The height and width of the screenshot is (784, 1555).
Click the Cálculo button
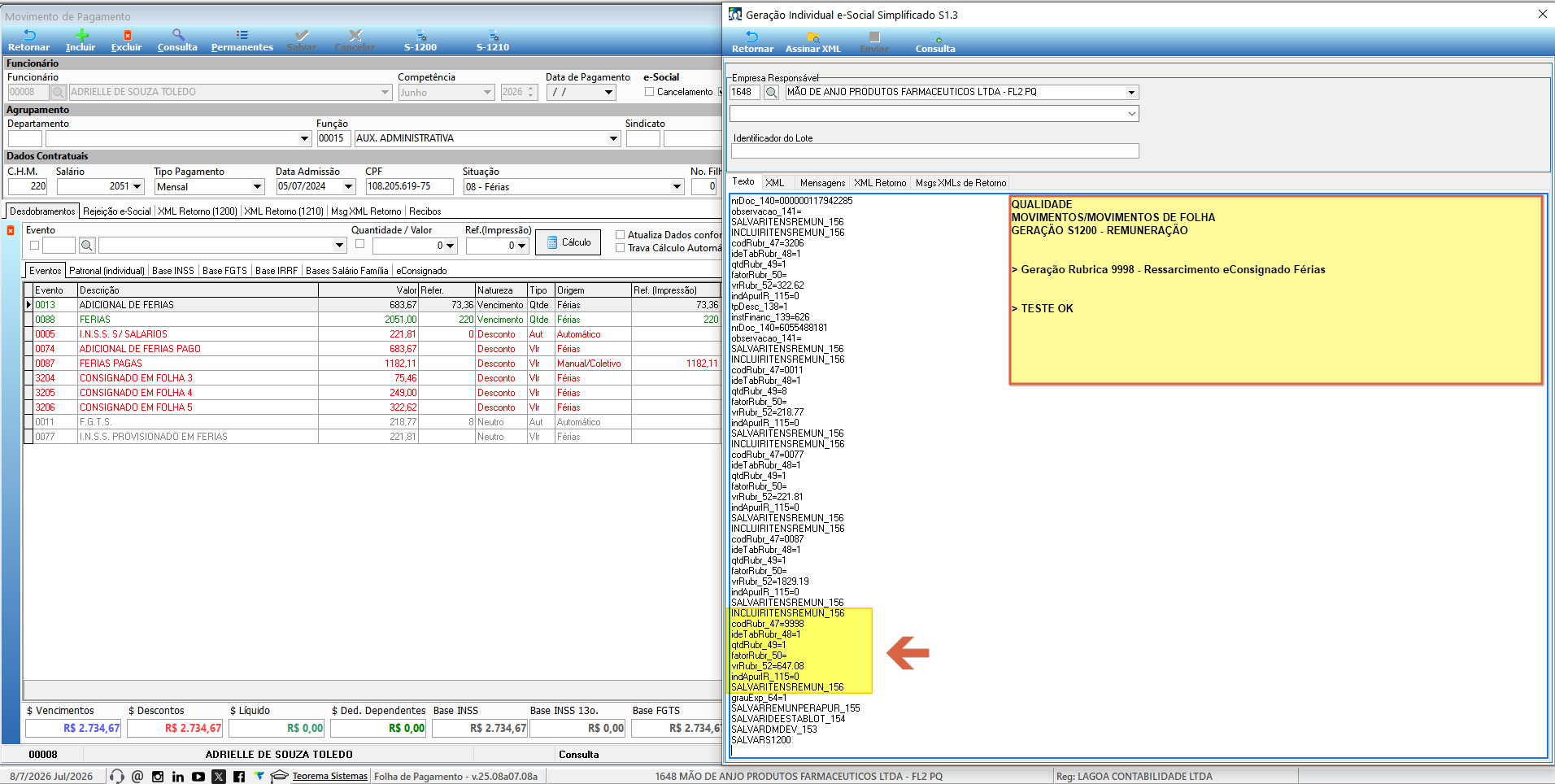[x=568, y=242]
